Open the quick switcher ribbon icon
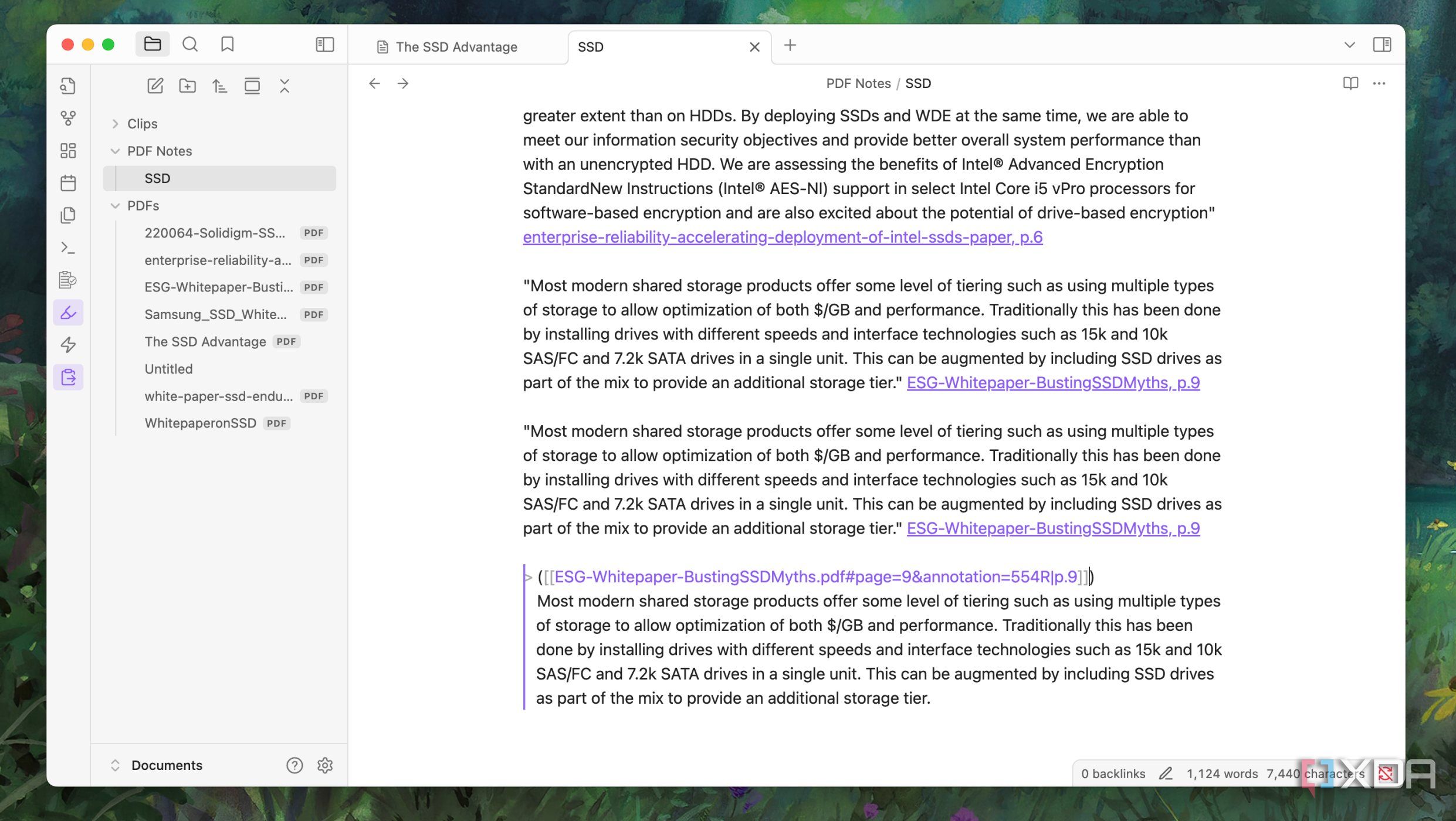This screenshot has width=1456, height=821. (x=68, y=86)
